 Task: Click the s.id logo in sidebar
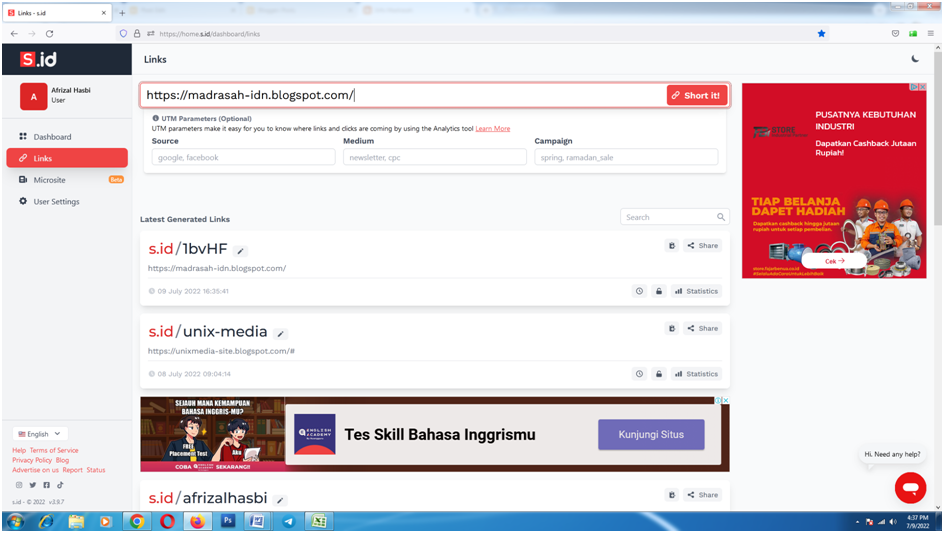(39, 59)
